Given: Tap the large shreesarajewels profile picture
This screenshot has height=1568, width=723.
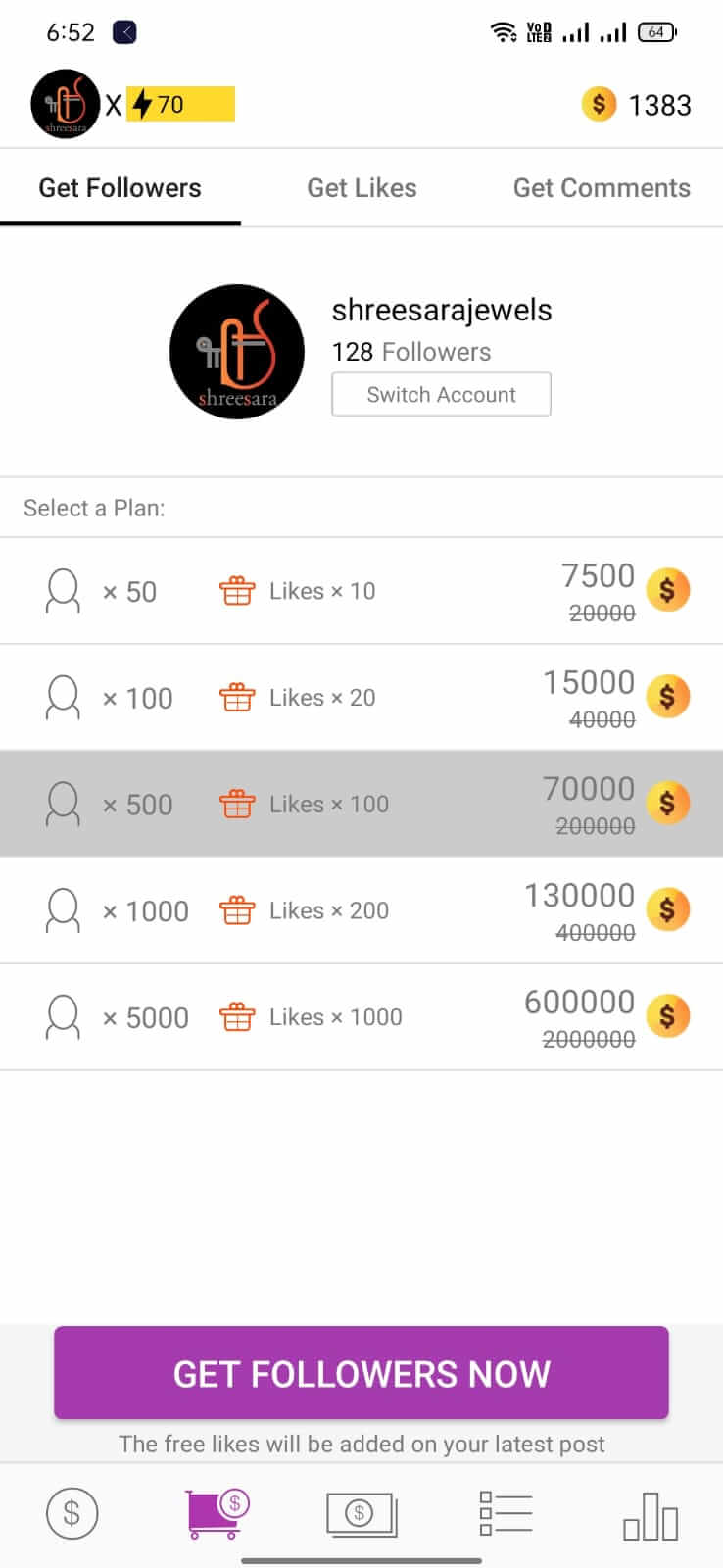Looking at the screenshot, I should point(237,352).
